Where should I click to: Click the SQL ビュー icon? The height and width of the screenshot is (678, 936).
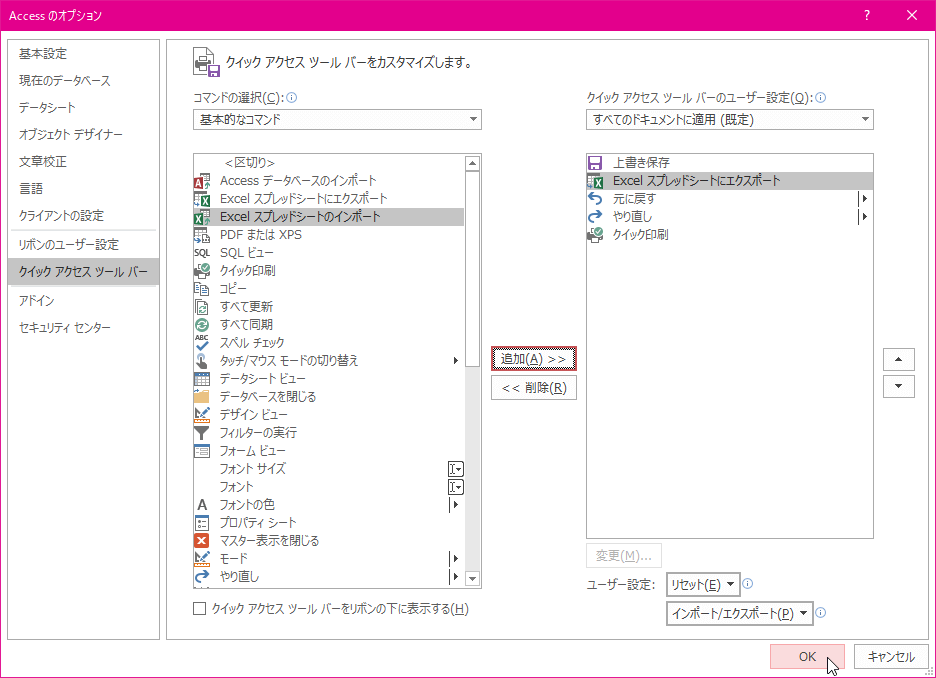tap(202, 252)
